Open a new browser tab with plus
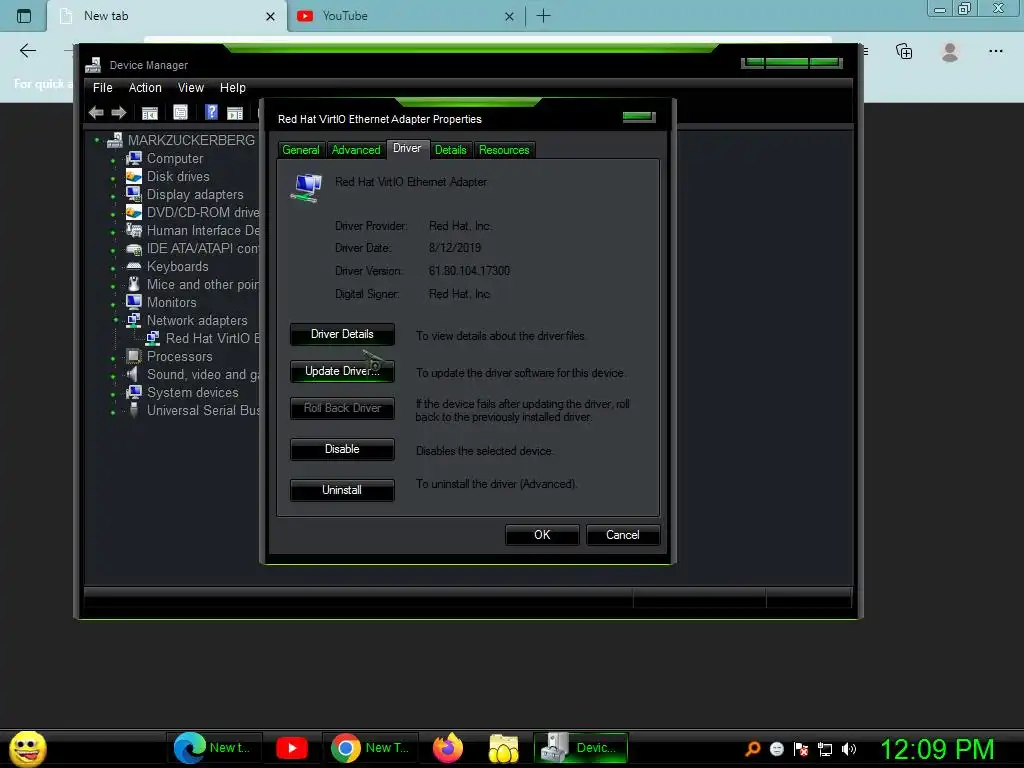 tap(543, 16)
